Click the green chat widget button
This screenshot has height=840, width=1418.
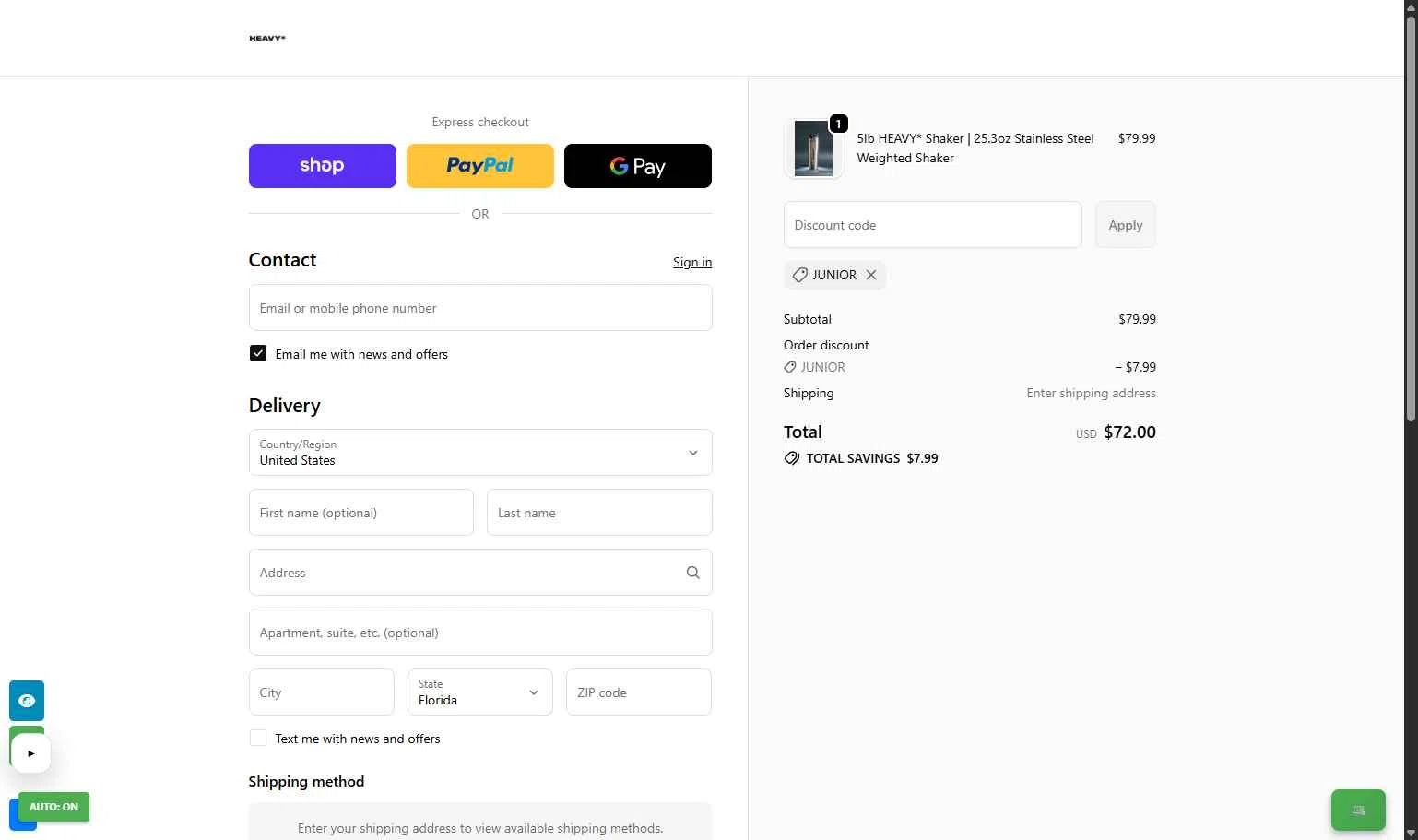coord(1358,810)
